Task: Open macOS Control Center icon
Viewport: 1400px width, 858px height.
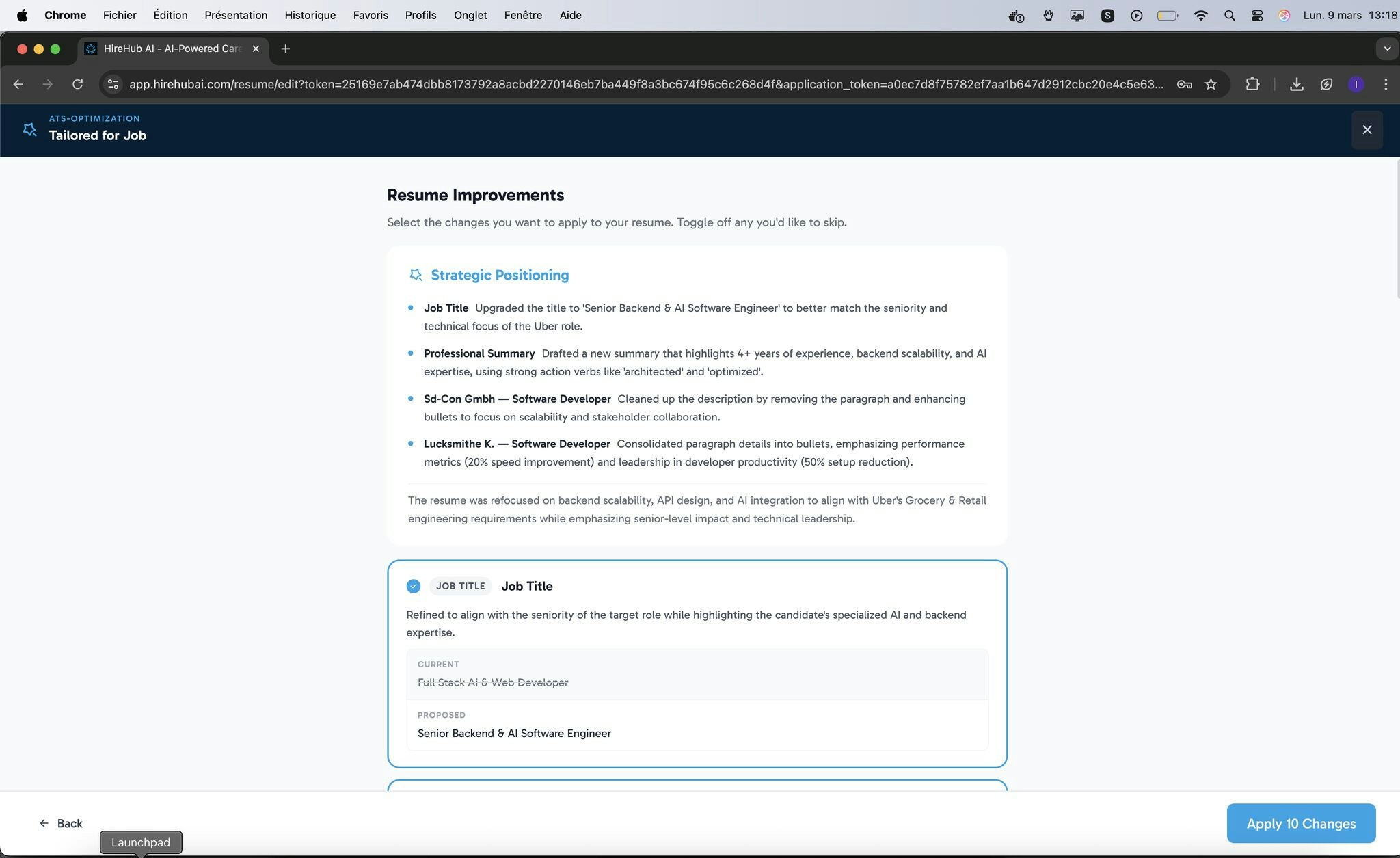Action: coord(1256,15)
